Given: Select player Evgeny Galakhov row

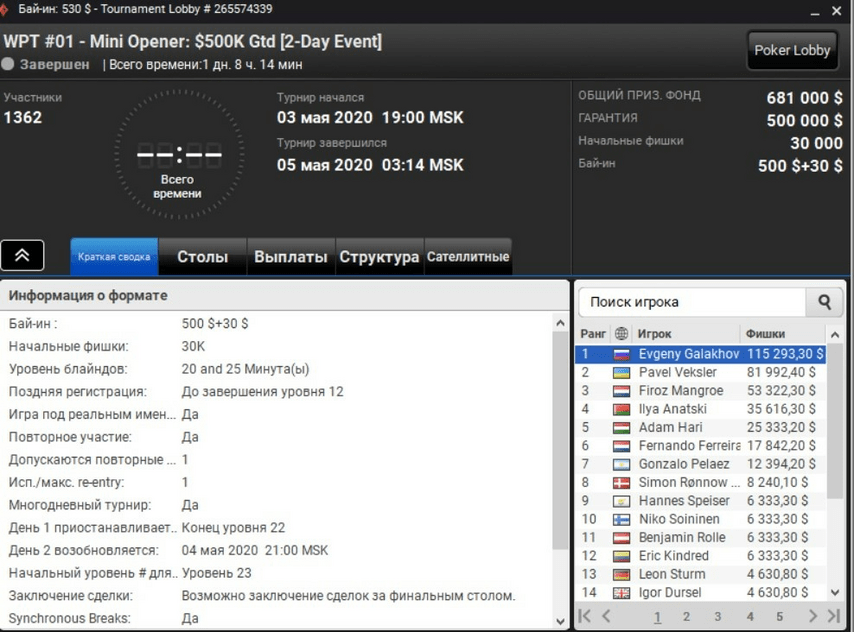Looking at the screenshot, I should tap(700, 354).
